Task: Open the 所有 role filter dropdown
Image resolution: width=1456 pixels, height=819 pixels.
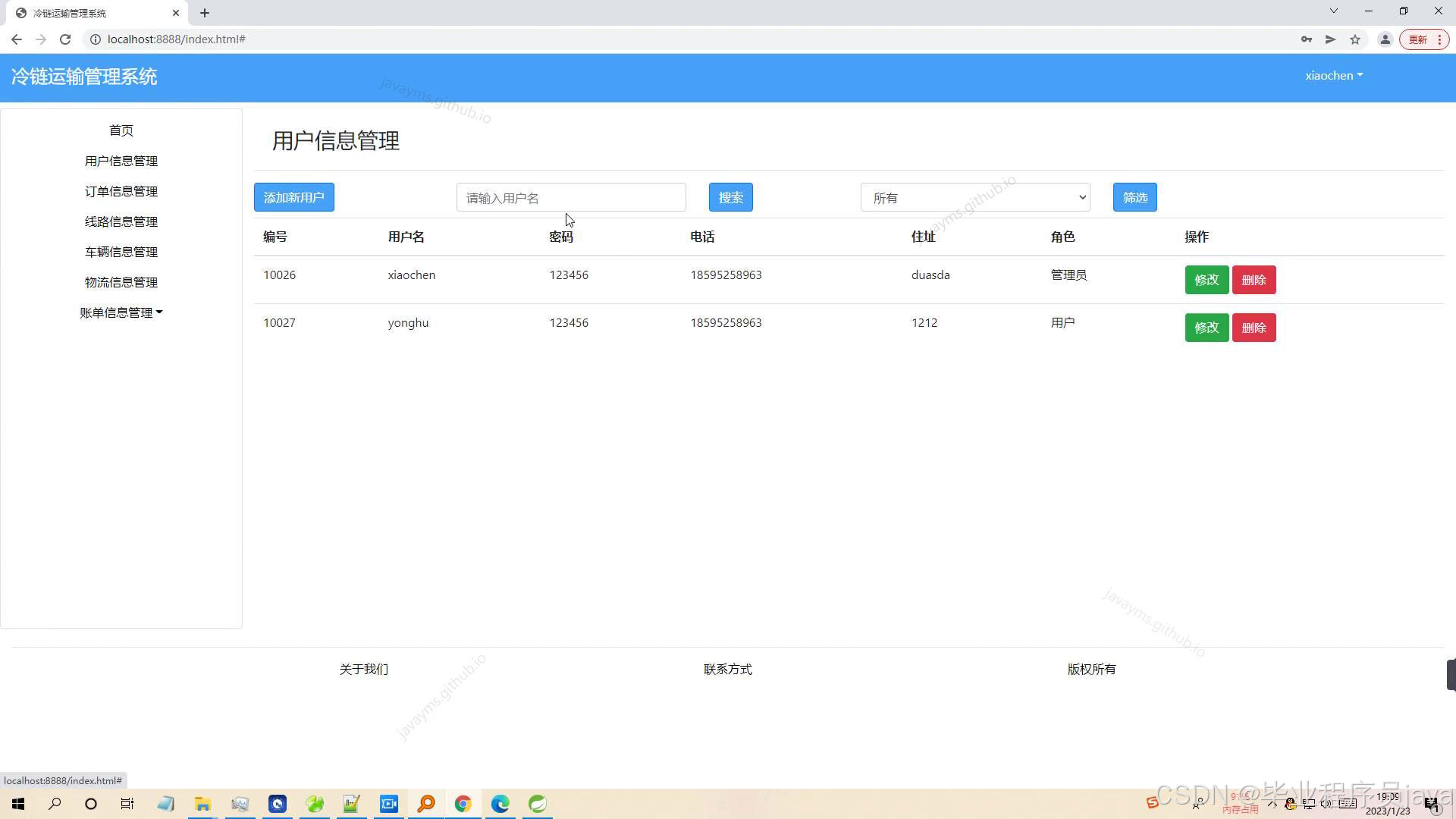Action: [974, 197]
